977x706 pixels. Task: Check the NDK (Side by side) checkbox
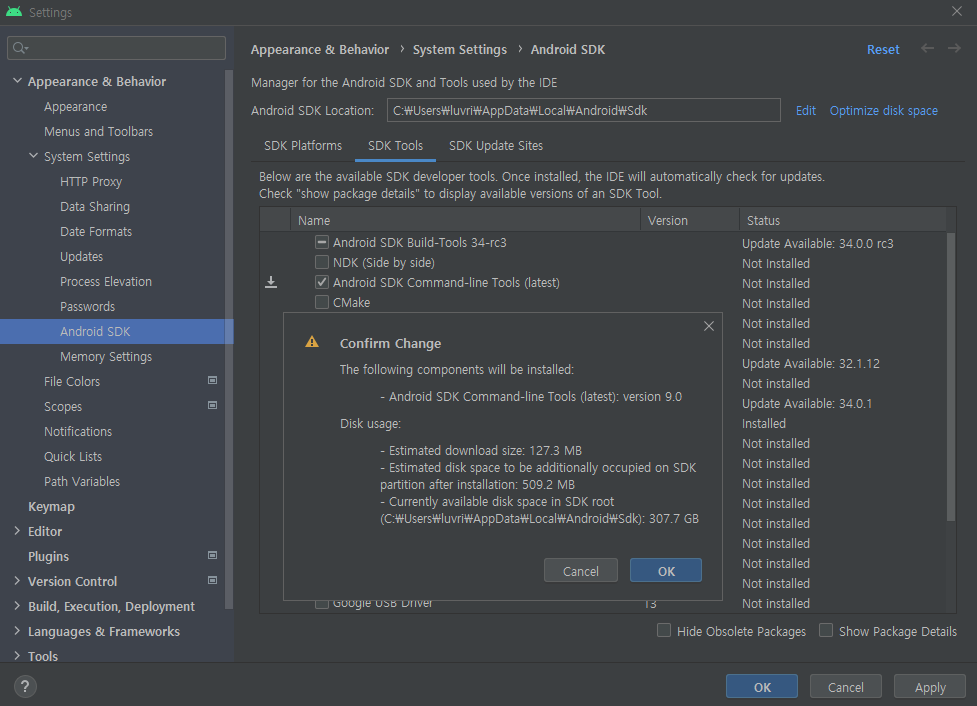[322, 262]
